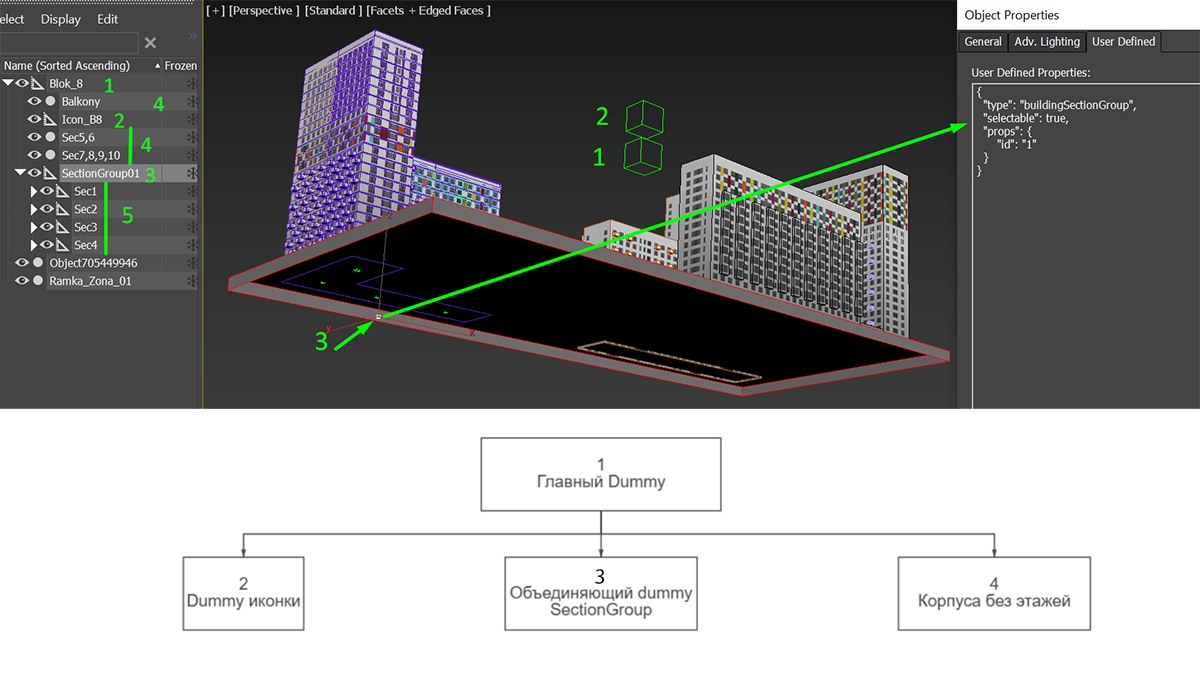Image resolution: width=1200 pixels, height=673 pixels.
Task: Hide SectionGroup01 with its eye icon
Action: click(x=34, y=174)
